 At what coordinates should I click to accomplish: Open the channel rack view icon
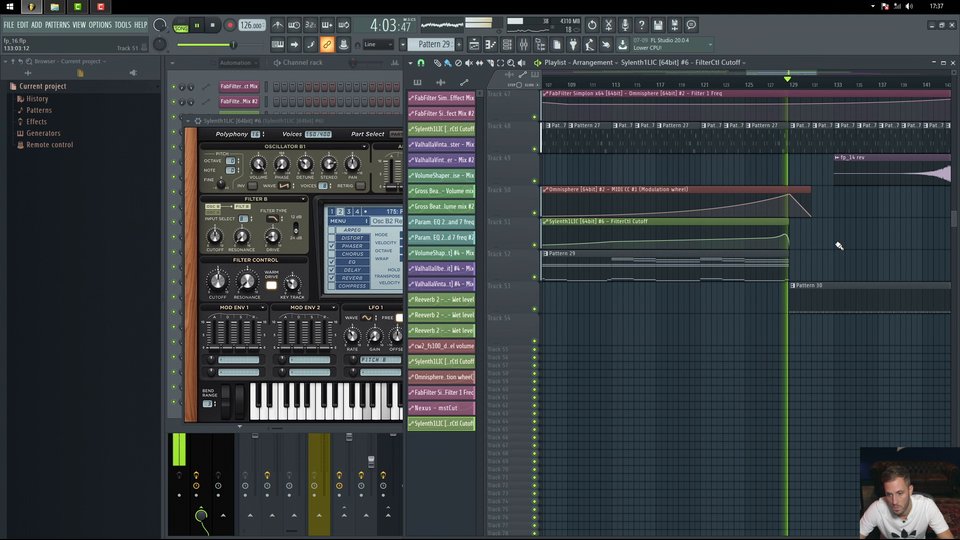(x=508, y=44)
